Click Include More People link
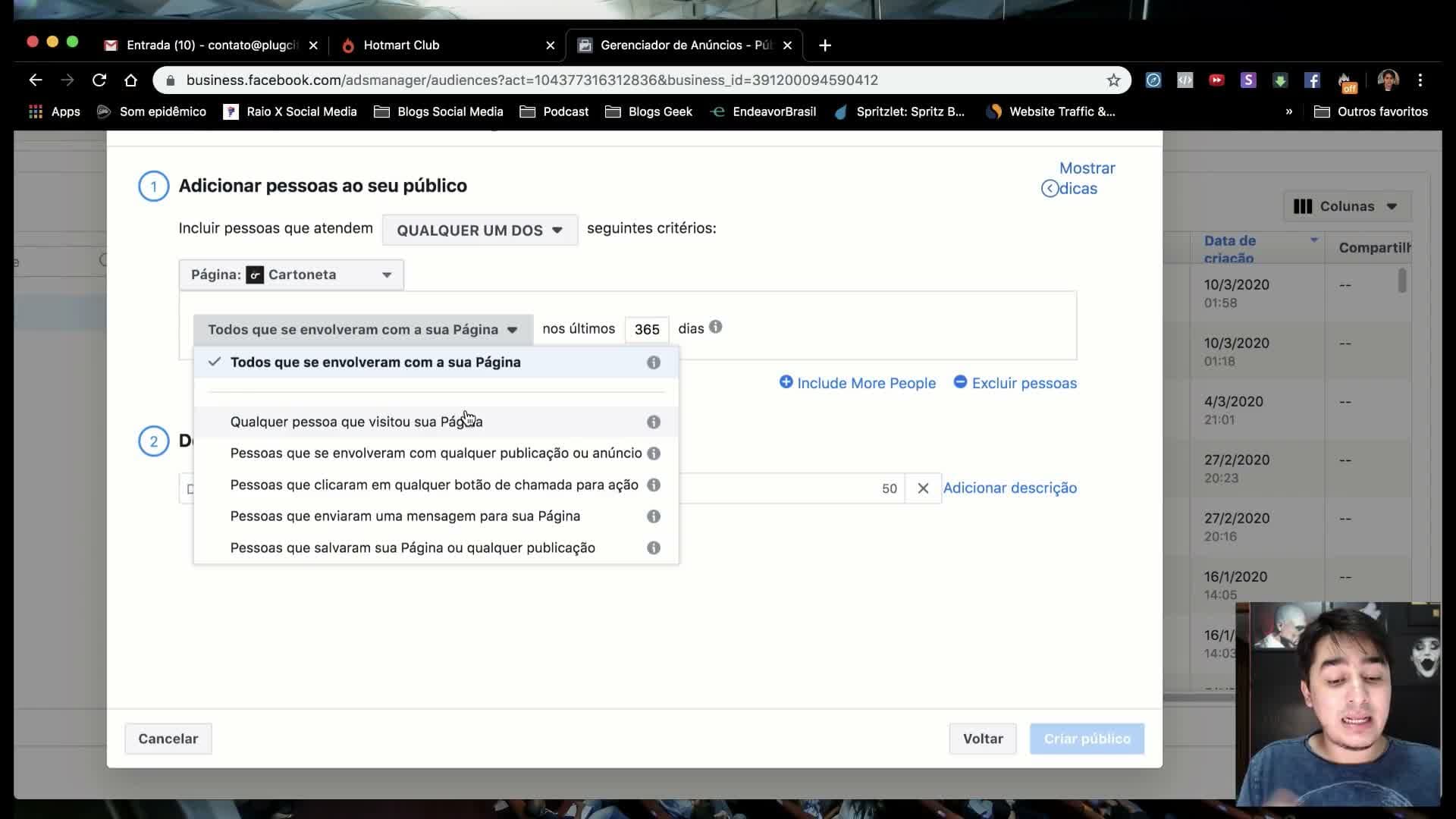The width and height of the screenshot is (1456, 819). (858, 383)
